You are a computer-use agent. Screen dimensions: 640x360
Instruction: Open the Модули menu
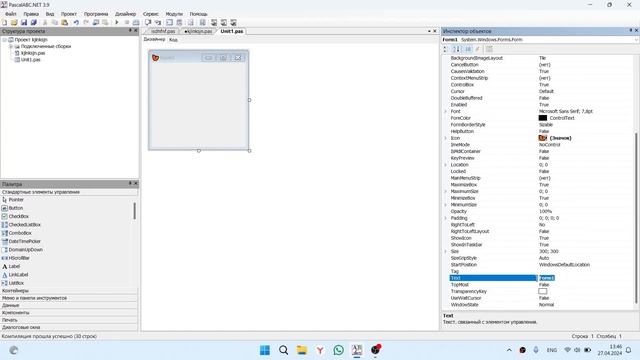[174, 14]
